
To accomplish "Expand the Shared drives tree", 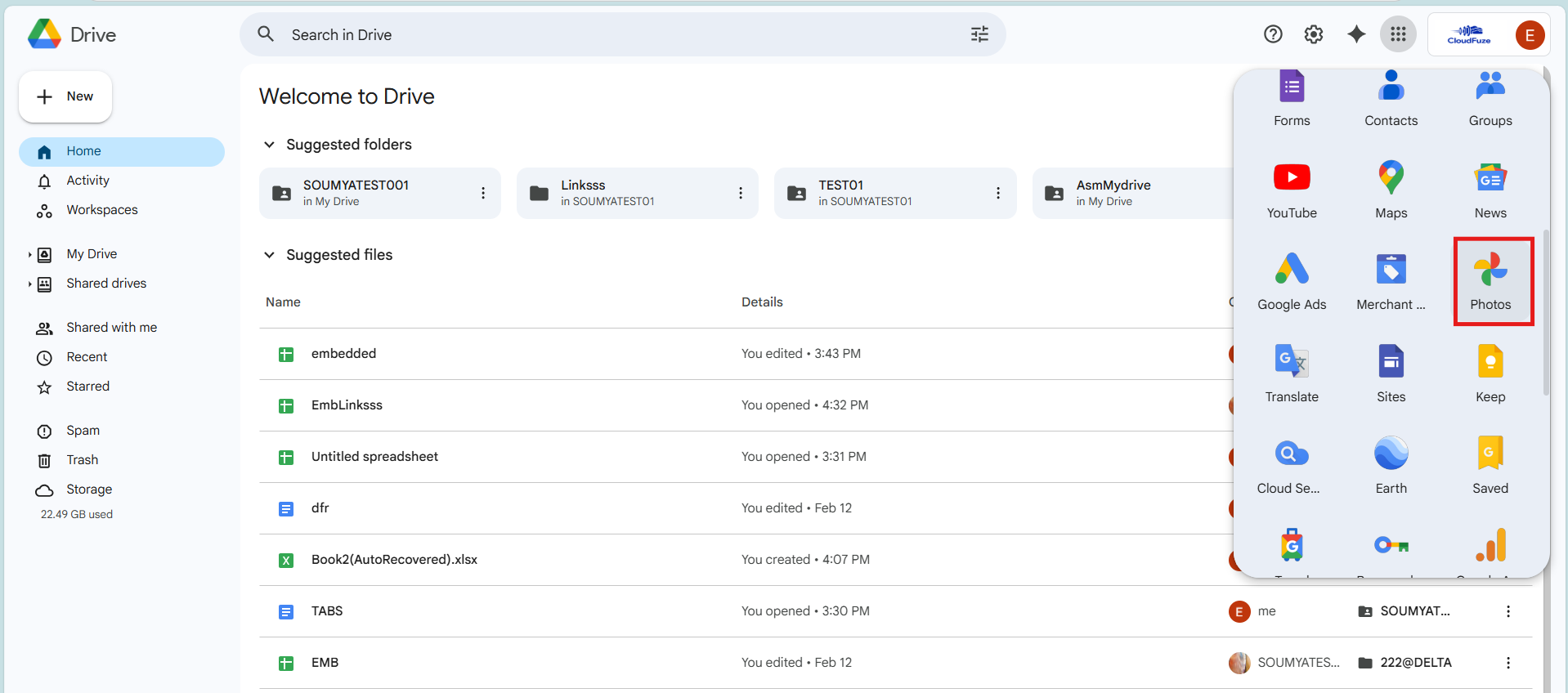I will (29, 284).
